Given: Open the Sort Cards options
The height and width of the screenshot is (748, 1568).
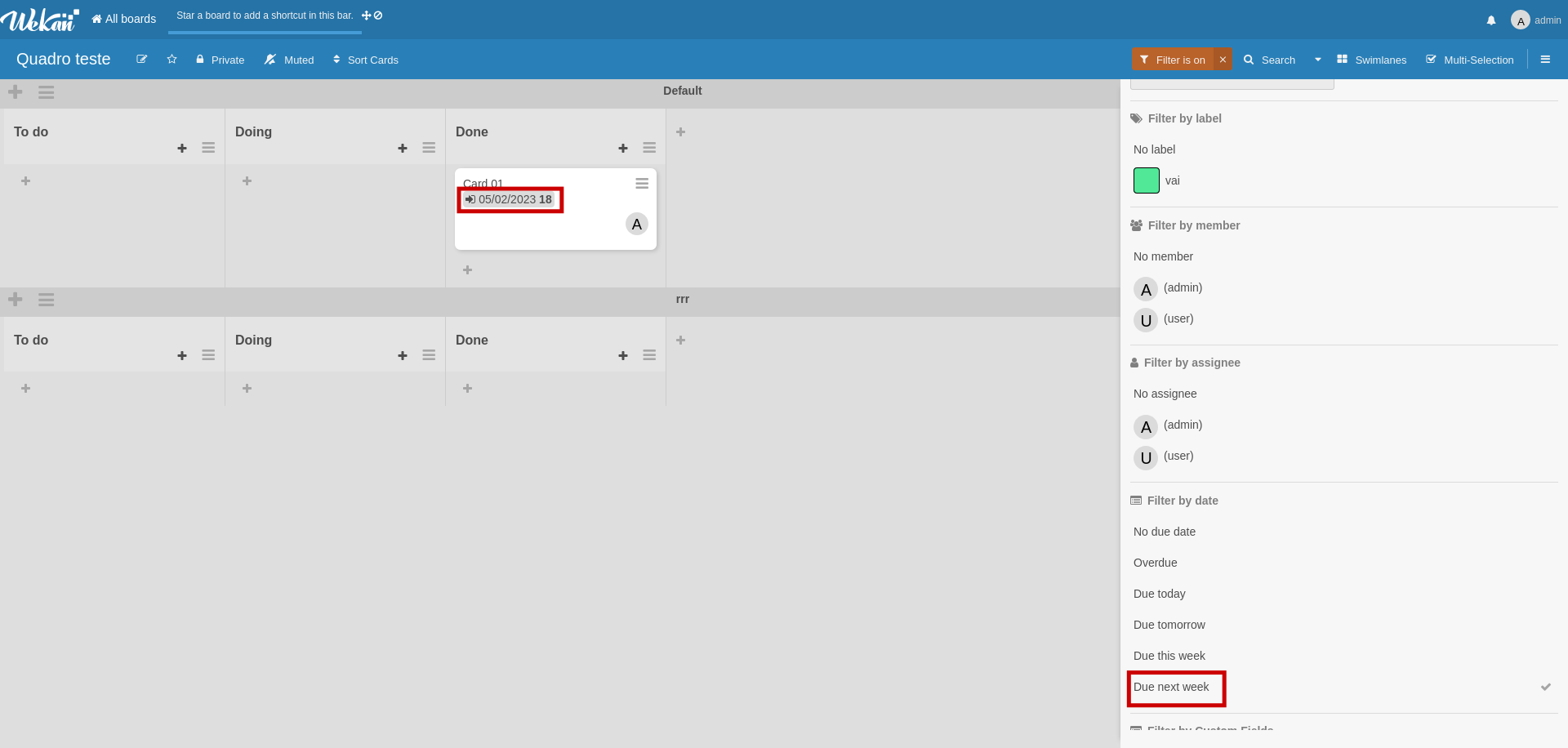Looking at the screenshot, I should (365, 59).
